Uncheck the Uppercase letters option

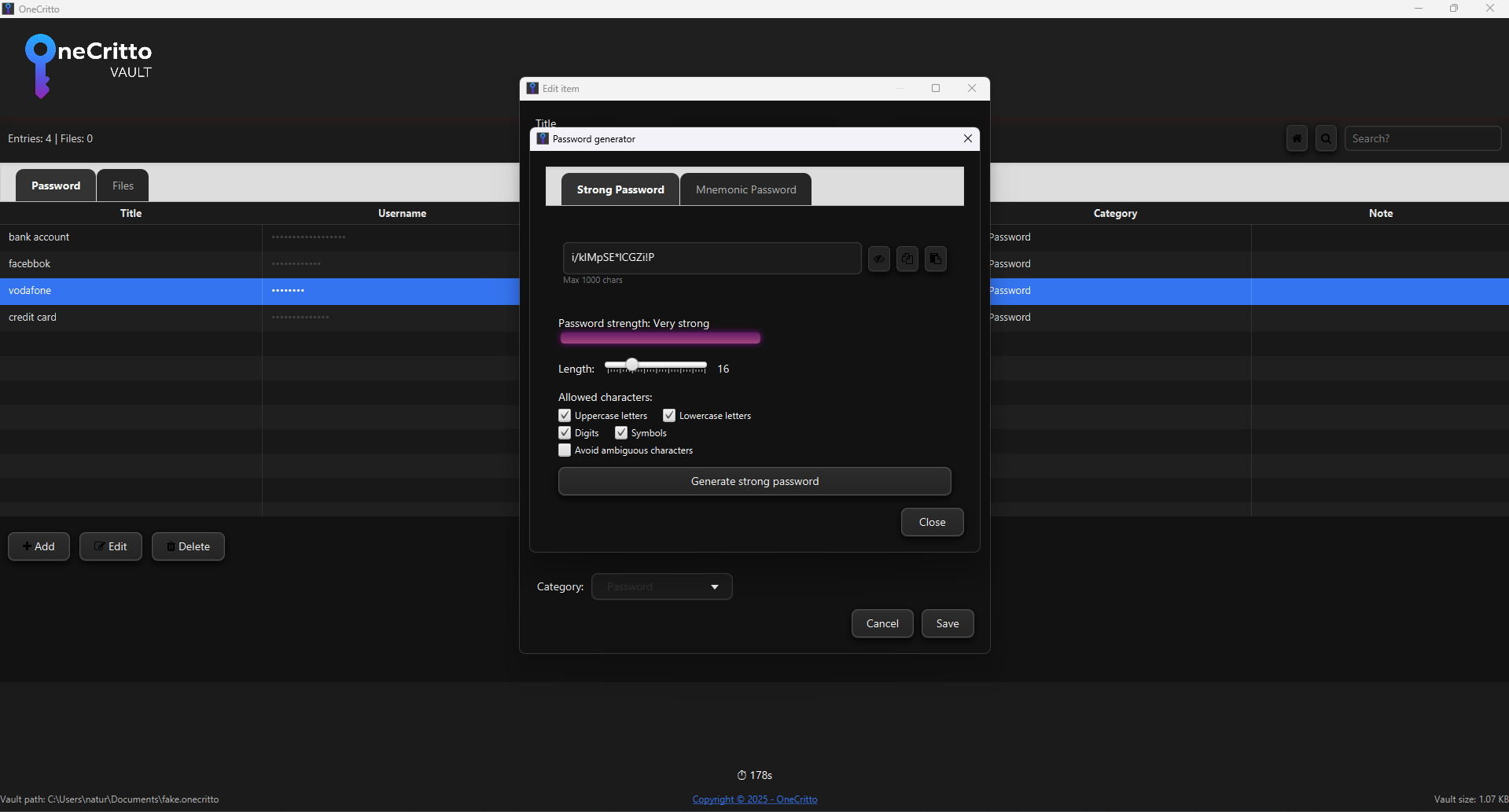click(x=565, y=415)
